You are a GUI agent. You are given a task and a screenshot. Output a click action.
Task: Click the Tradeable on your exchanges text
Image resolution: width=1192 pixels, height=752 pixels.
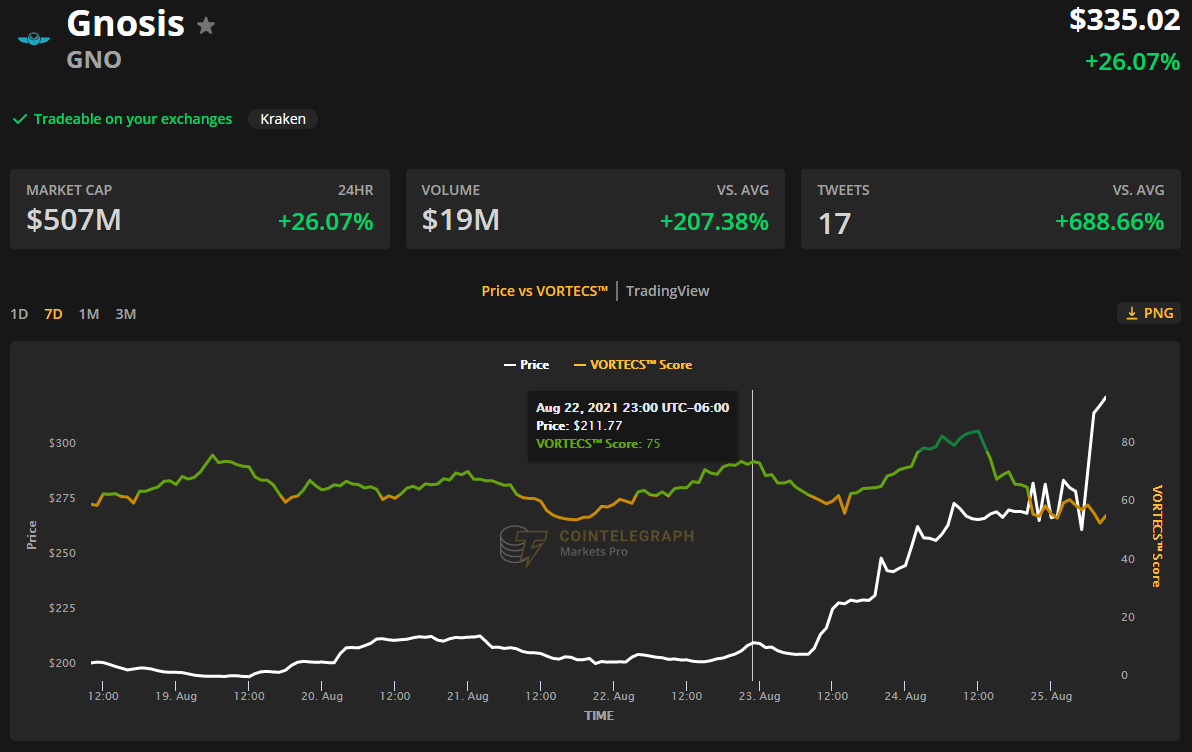pos(132,119)
